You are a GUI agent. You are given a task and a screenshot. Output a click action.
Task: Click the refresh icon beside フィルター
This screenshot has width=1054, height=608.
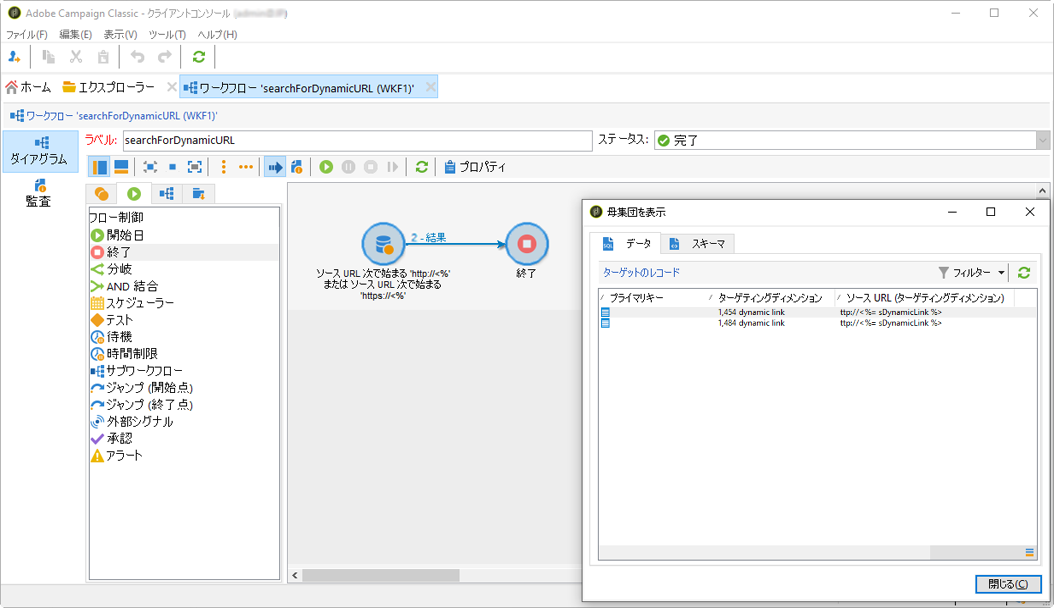[x=1024, y=272]
